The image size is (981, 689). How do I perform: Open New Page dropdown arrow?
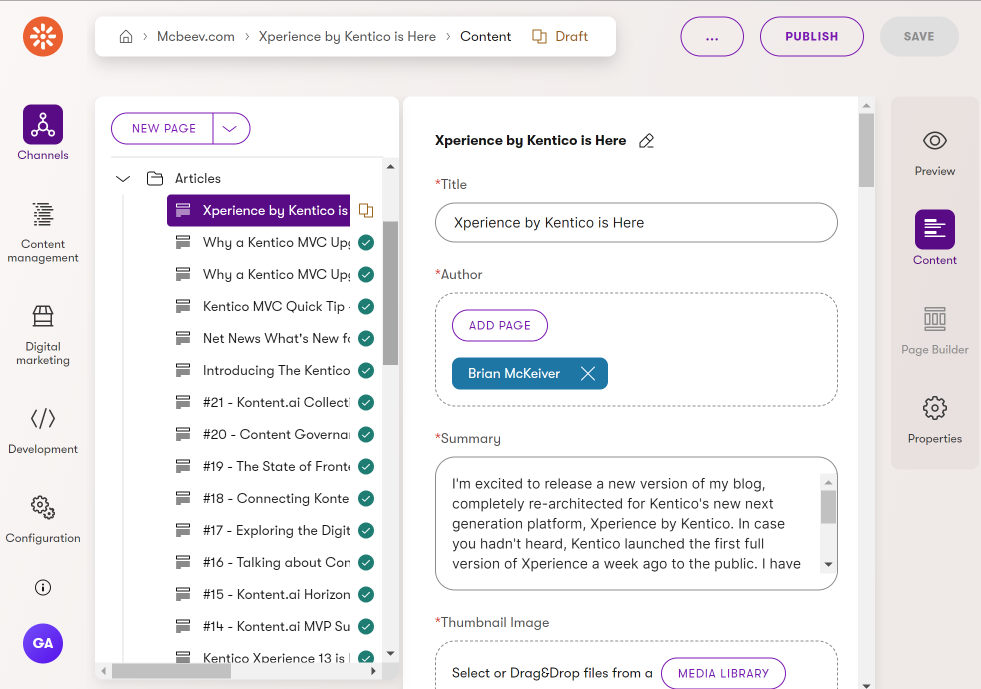[x=230, y=128]
